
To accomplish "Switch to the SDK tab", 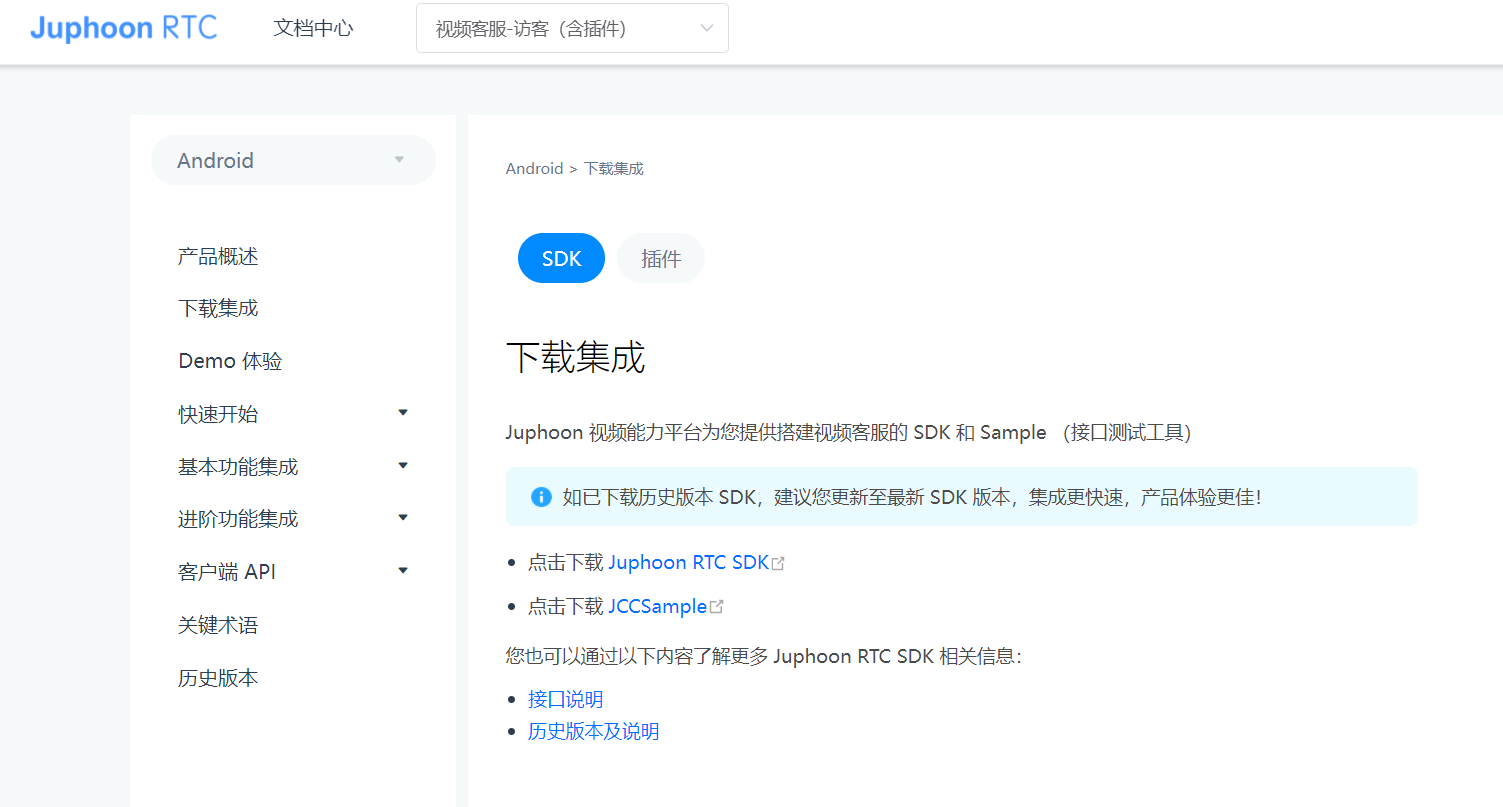I will 561,258.
